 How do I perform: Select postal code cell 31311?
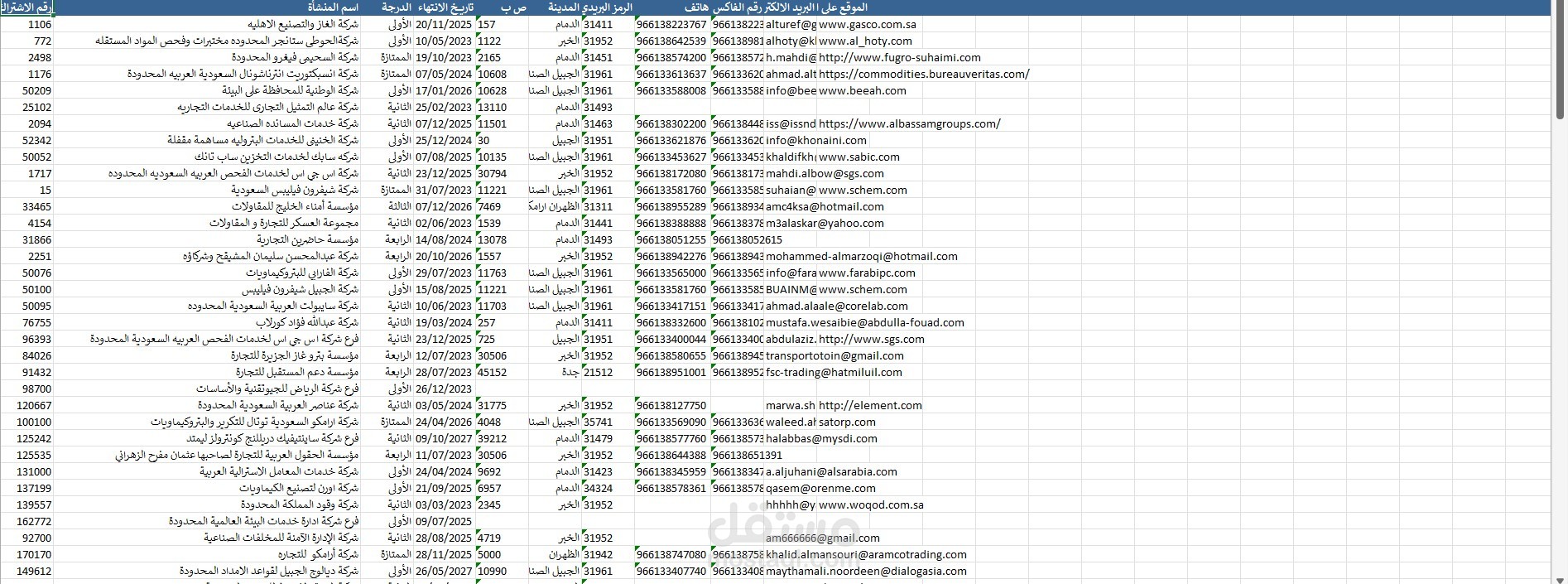[608, 206]
